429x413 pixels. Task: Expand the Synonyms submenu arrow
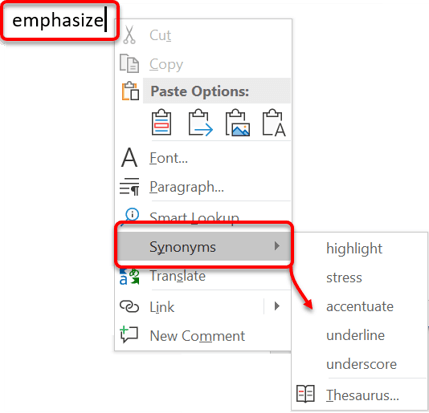[277, 246]
